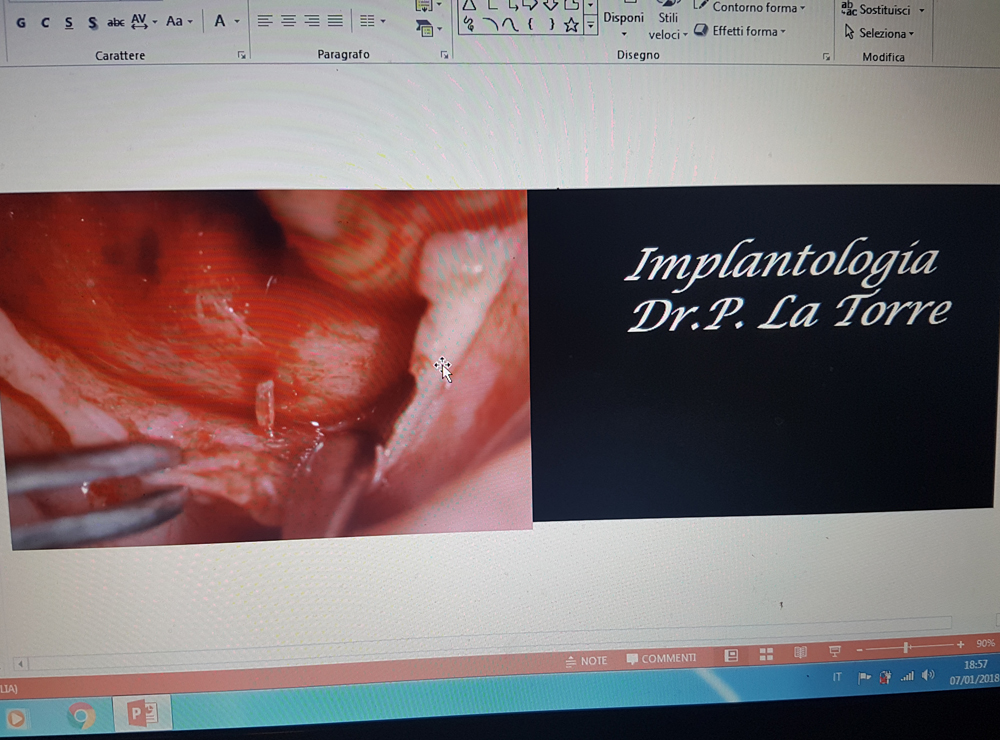This screenshot has width=1000, height=740.
Task: Click horizontal scrollbar left arrow
Action: (20, 664)
